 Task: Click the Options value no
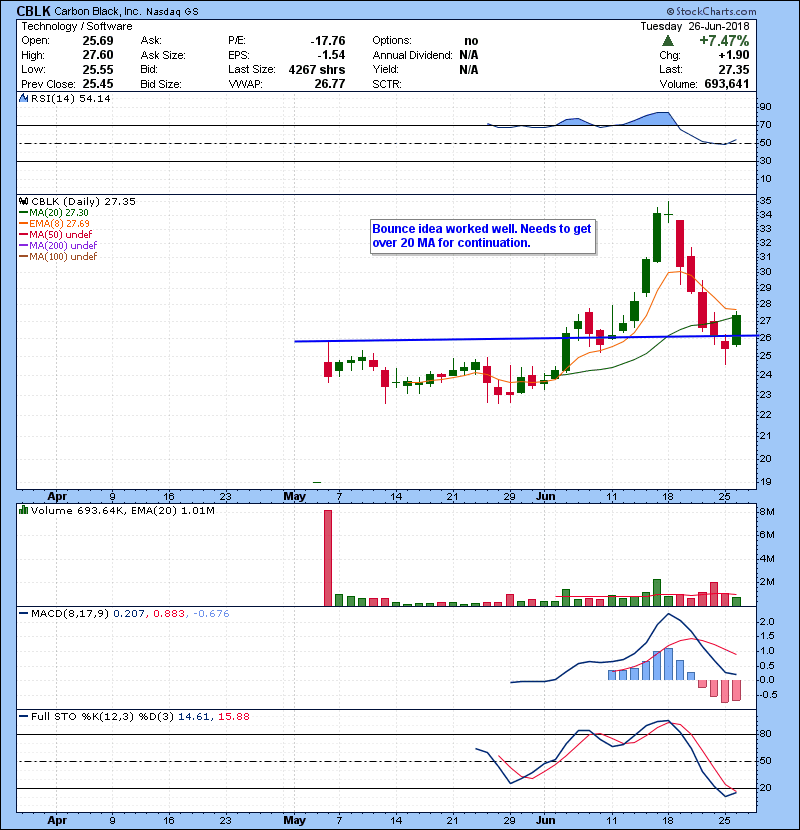(471, 41)
